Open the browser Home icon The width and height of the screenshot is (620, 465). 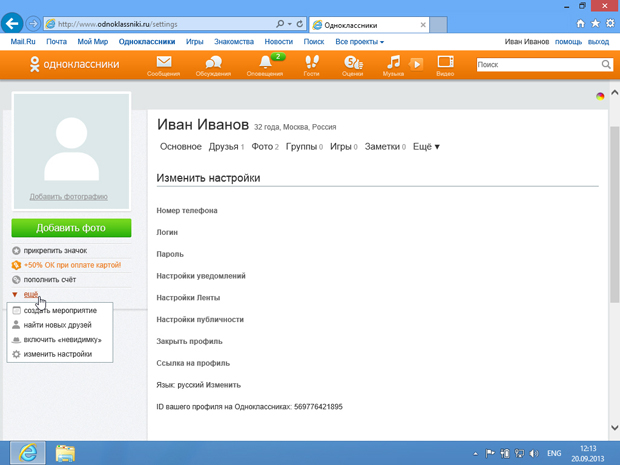click(x=580, y=24)
